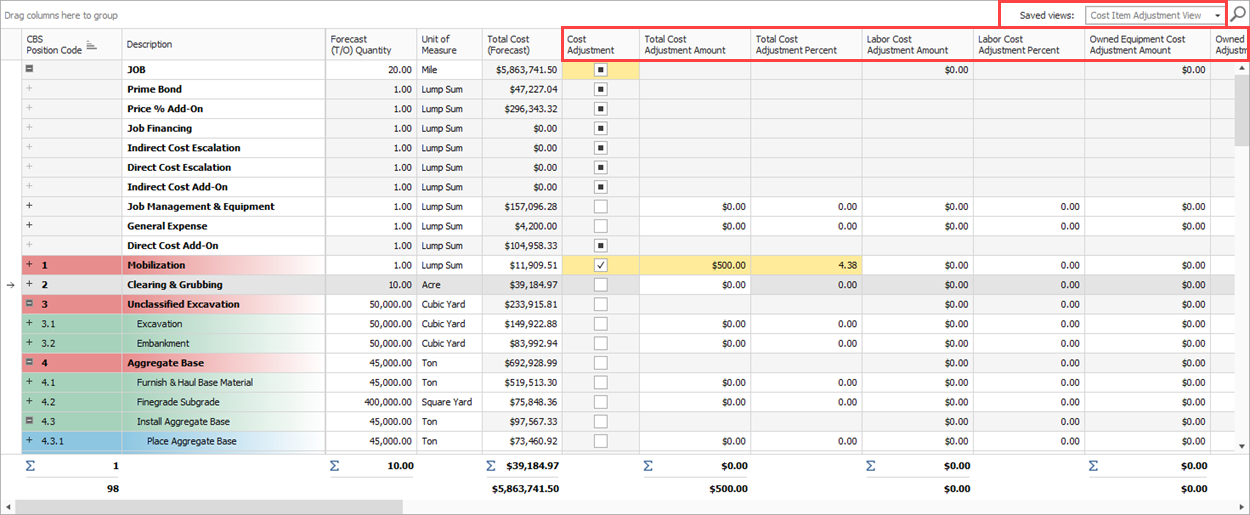
Task: Uncheck Cost Adjustment for Mobilization row
Action: (601, 265)
